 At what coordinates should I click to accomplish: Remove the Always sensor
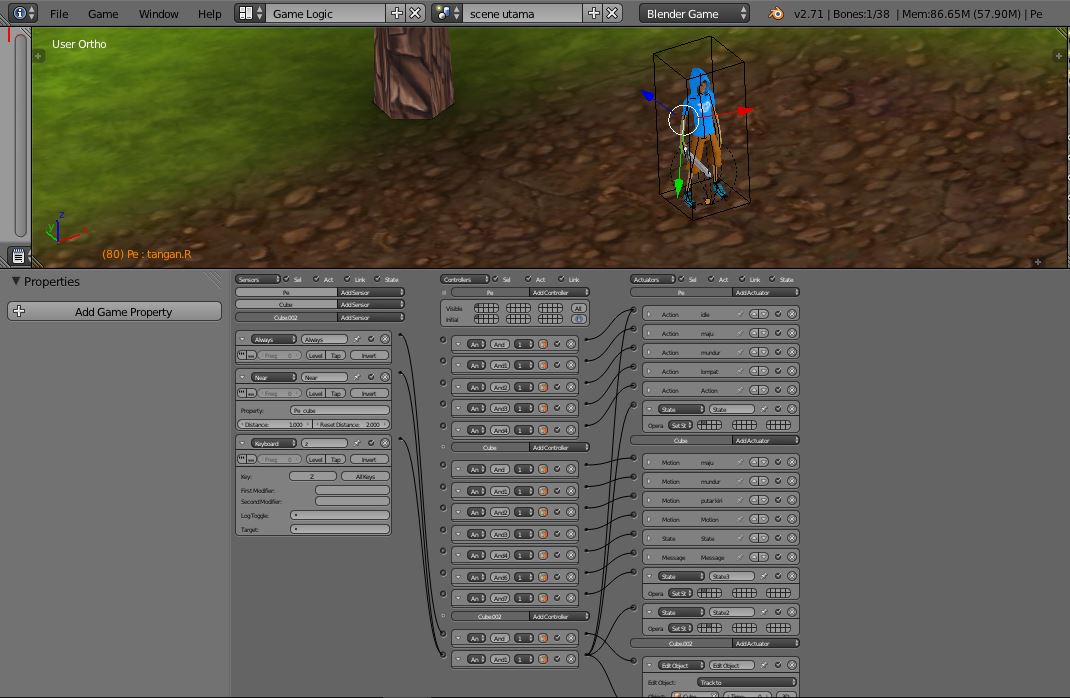[385, 339]
